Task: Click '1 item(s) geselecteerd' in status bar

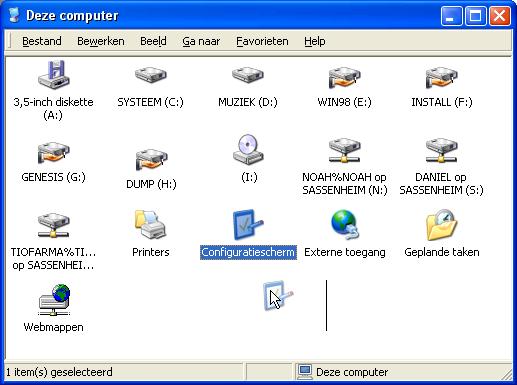Action: pos(59,372)
